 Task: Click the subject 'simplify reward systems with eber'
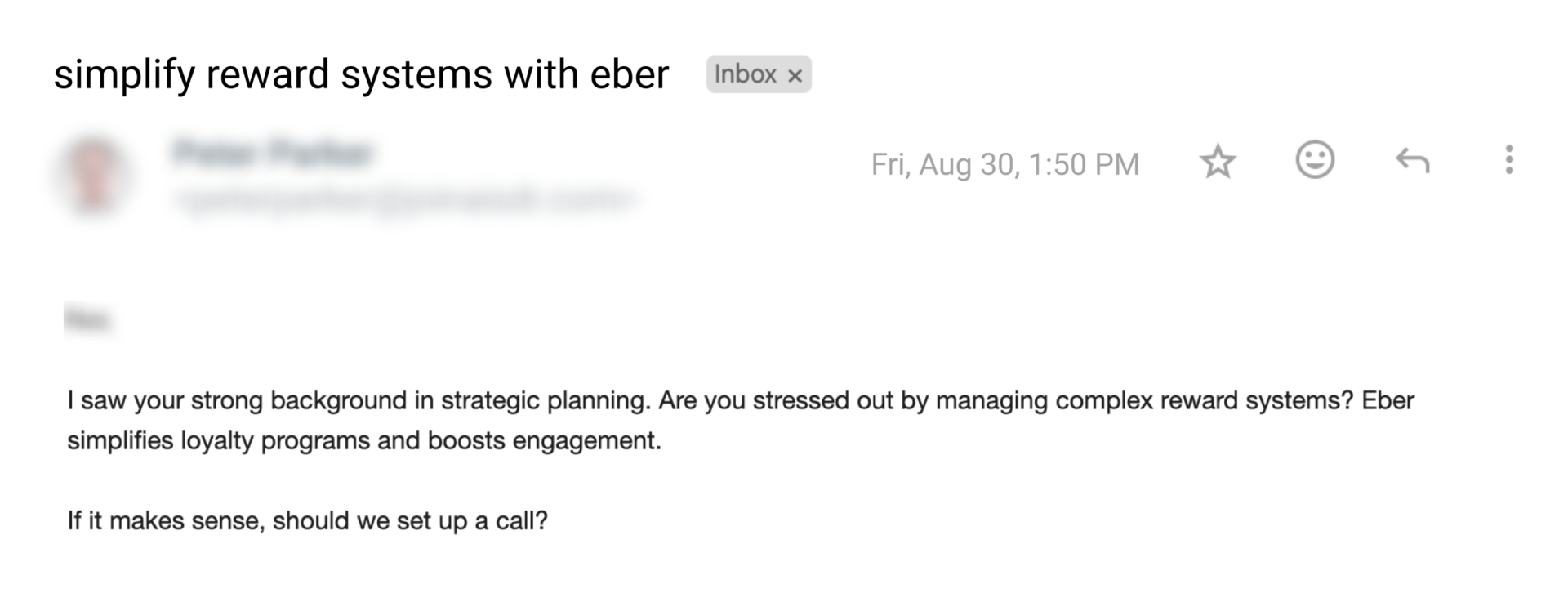(361, 74)
